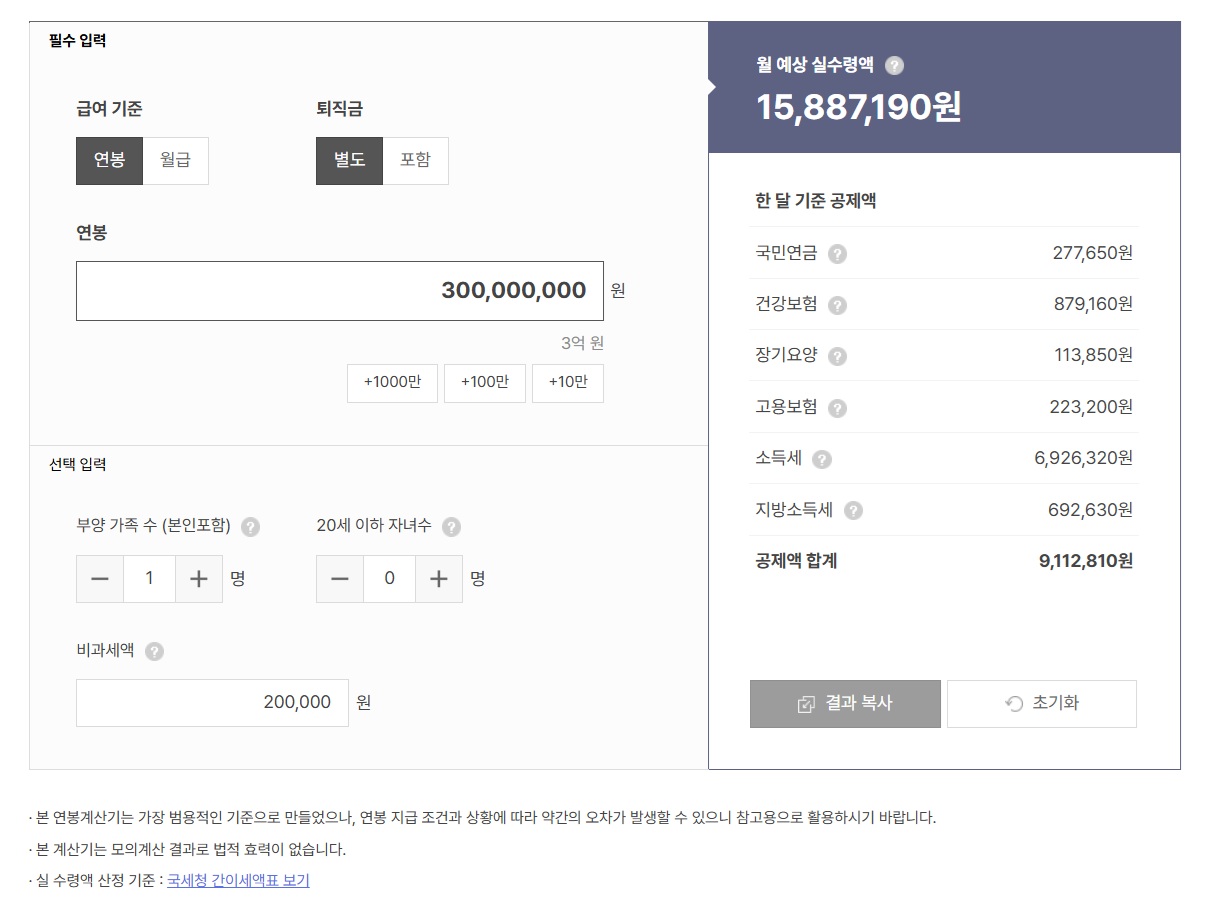Click help icon beside 소득세
The image size is (1211, 898).
click(x=822, y=459)
